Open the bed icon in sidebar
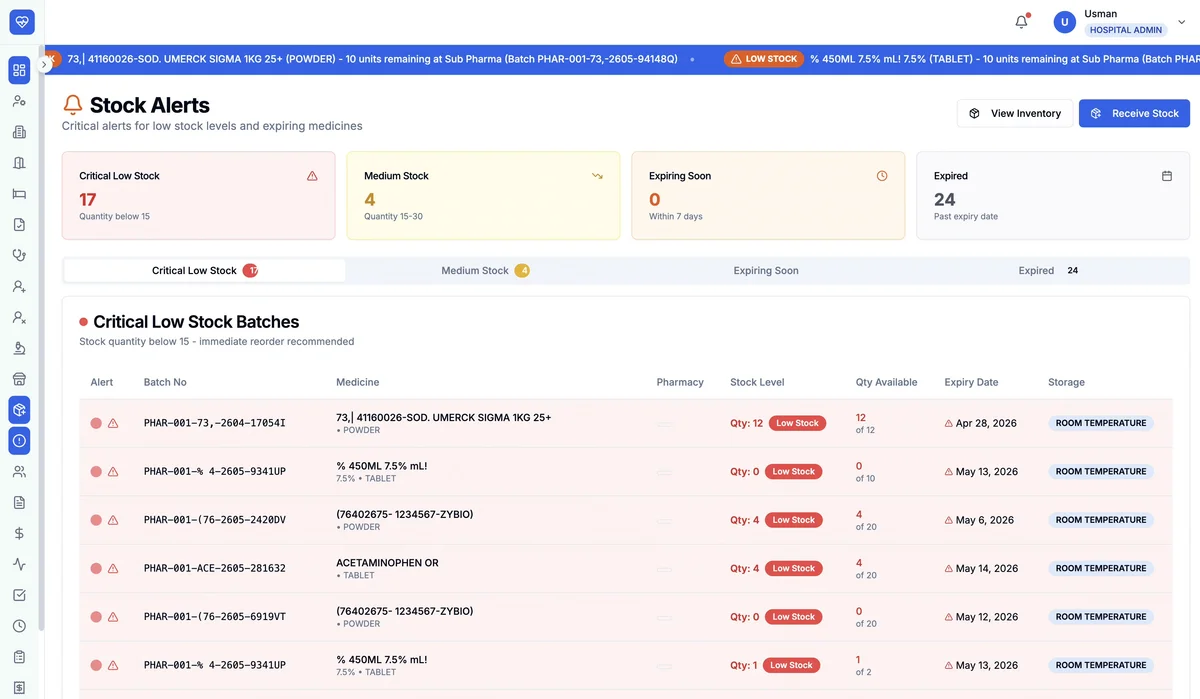 pyautogui.click(x=19, y=194)
